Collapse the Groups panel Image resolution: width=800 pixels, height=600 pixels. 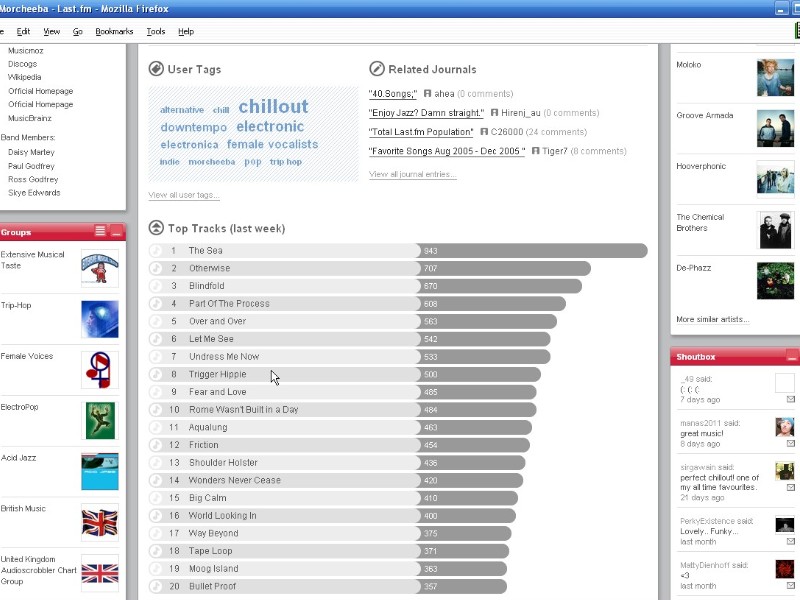116,231
